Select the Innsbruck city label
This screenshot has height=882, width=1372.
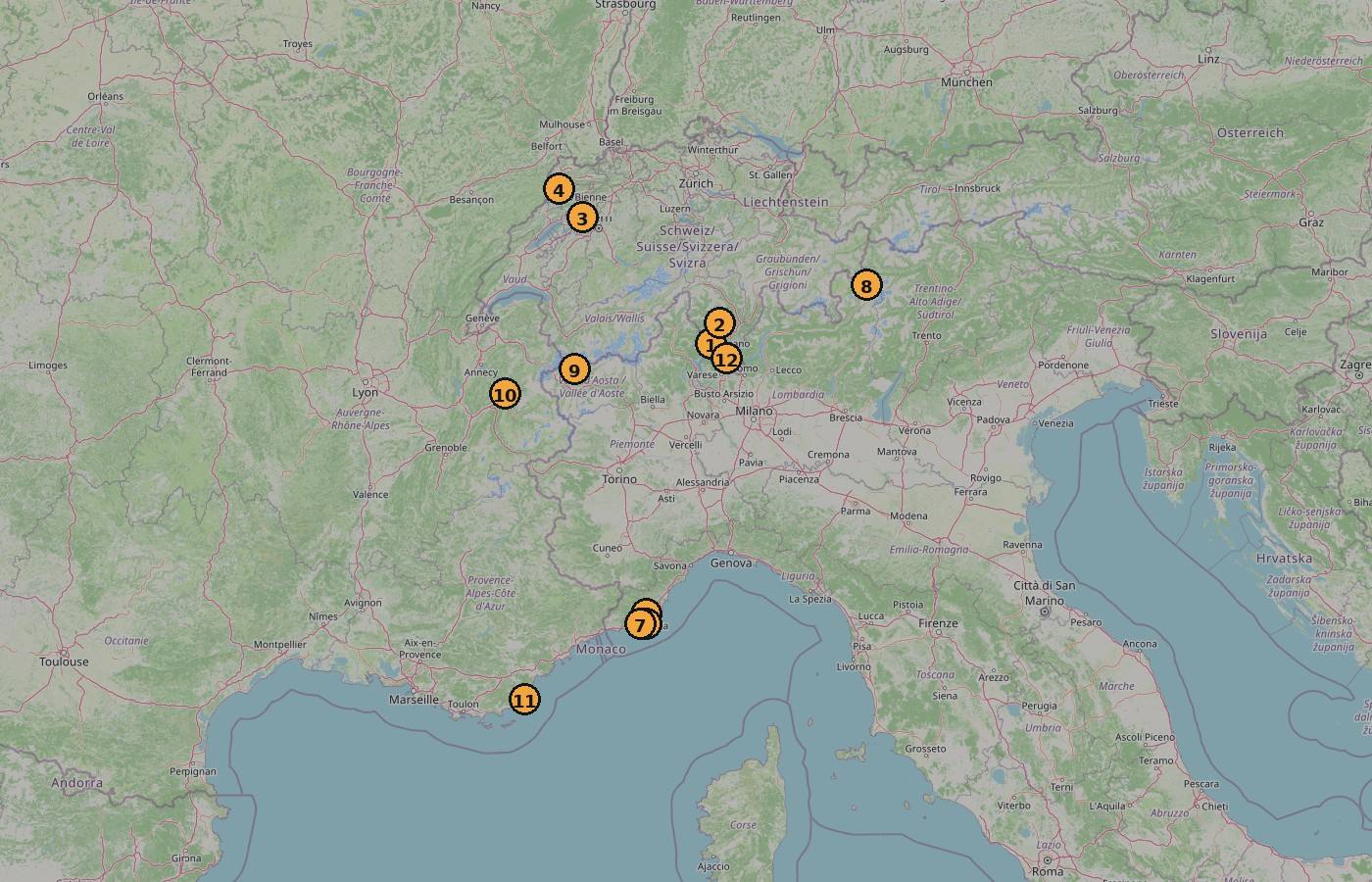coord(977,188)
